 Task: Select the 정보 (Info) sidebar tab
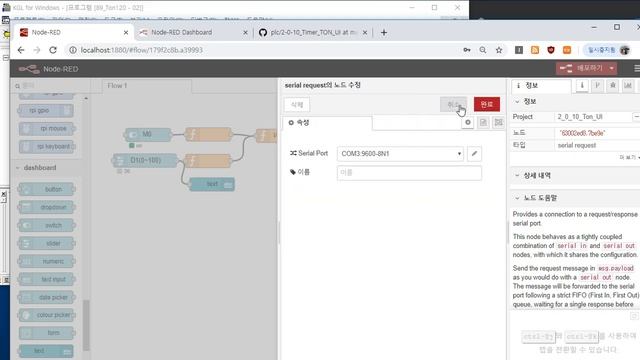tap(541, 86)
